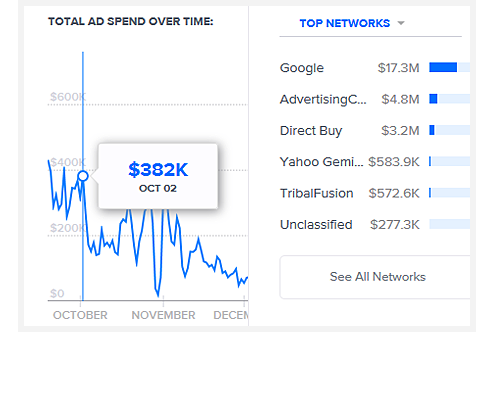Click Google's blue spend bar
The image size is (500, 400).
443,67
